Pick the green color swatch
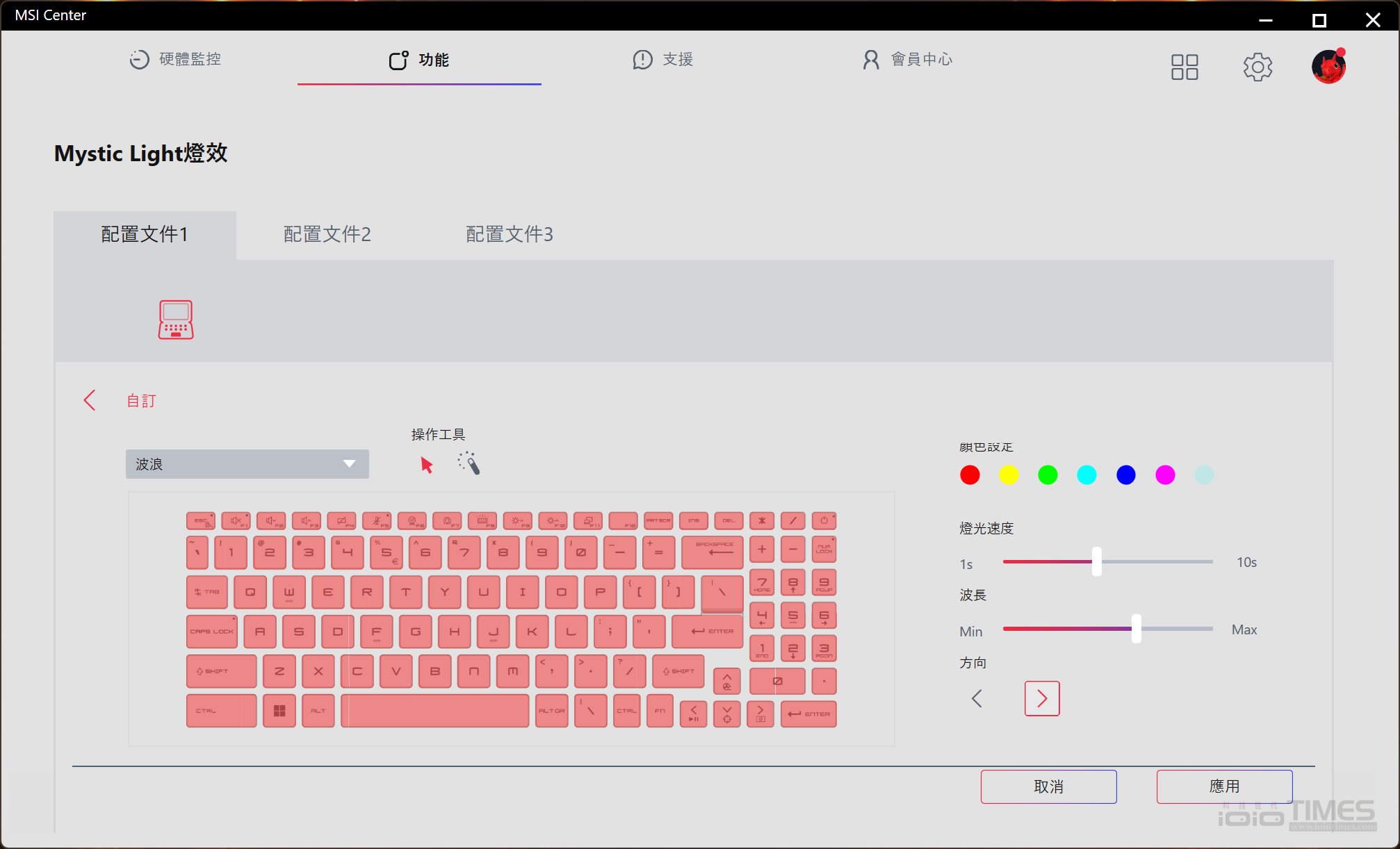Screen dimensions: 1400x849 tap(1048, 475)
